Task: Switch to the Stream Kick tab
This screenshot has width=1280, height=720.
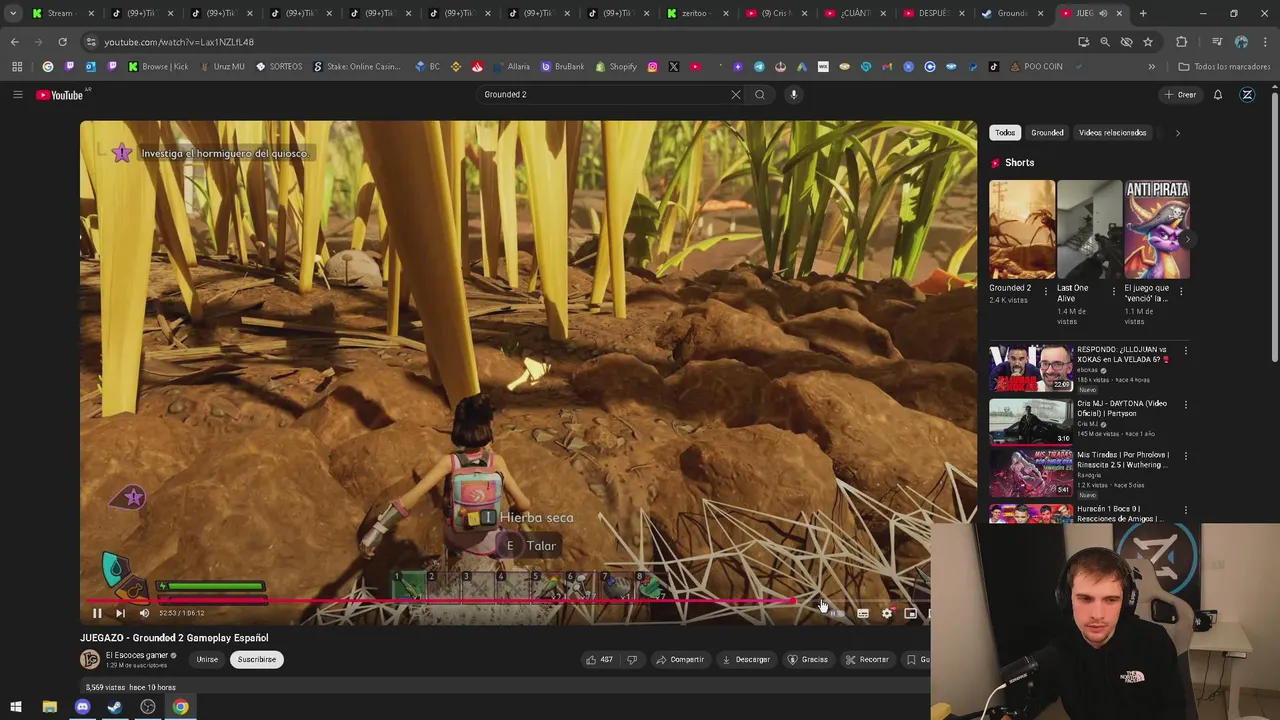Action: click(x=60, y=13)
